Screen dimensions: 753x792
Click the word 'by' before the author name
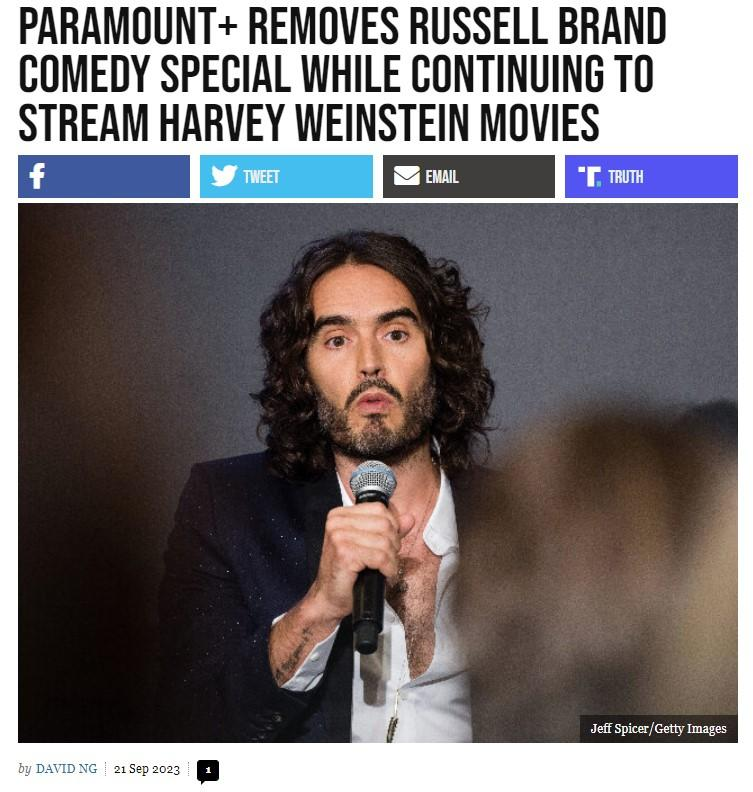point(25,769)
